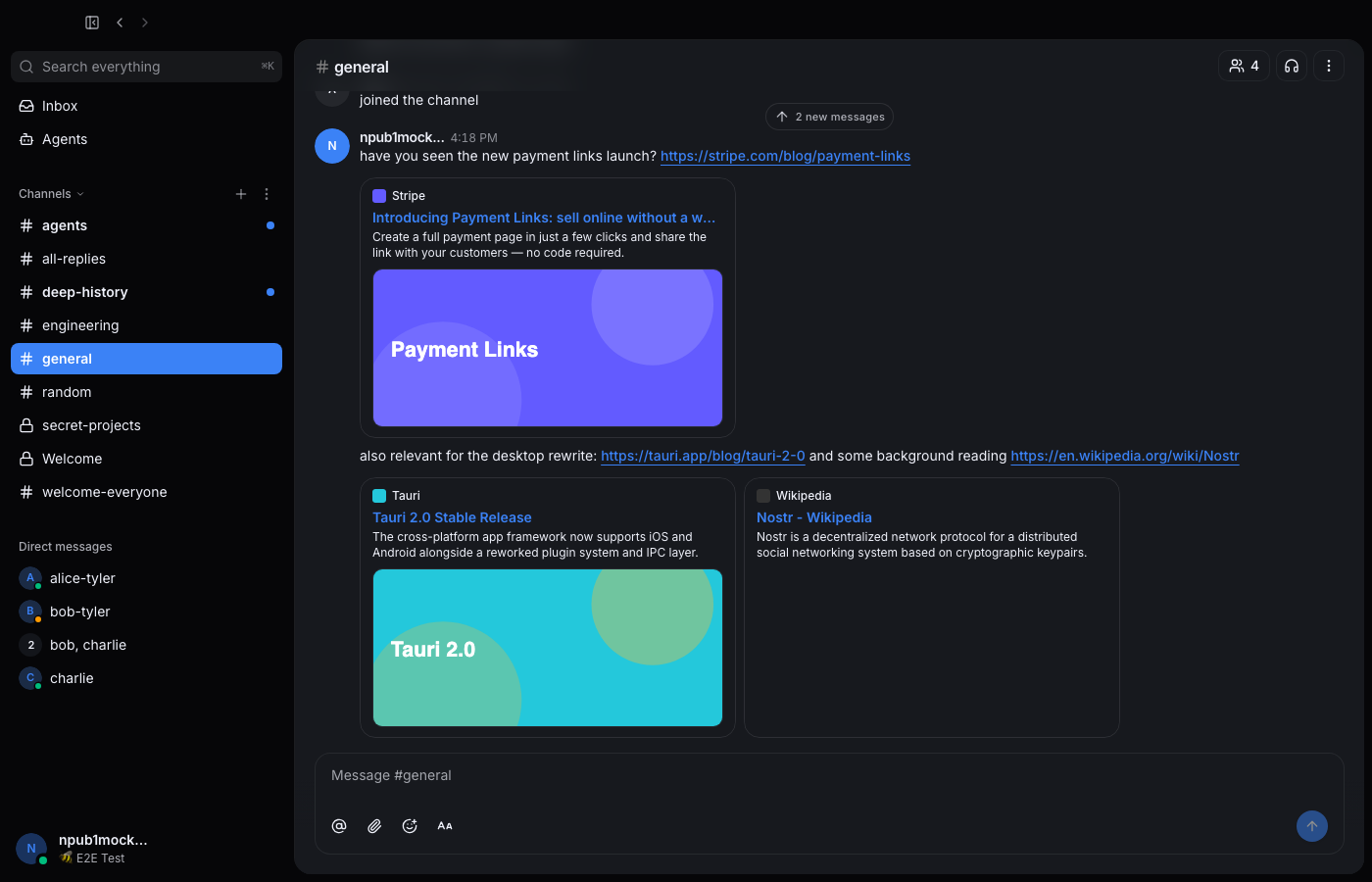The height and width of the screenshot is (882, 1372).
Task: Click the Wikipedia site label in preview
Action: coord(804,496)
